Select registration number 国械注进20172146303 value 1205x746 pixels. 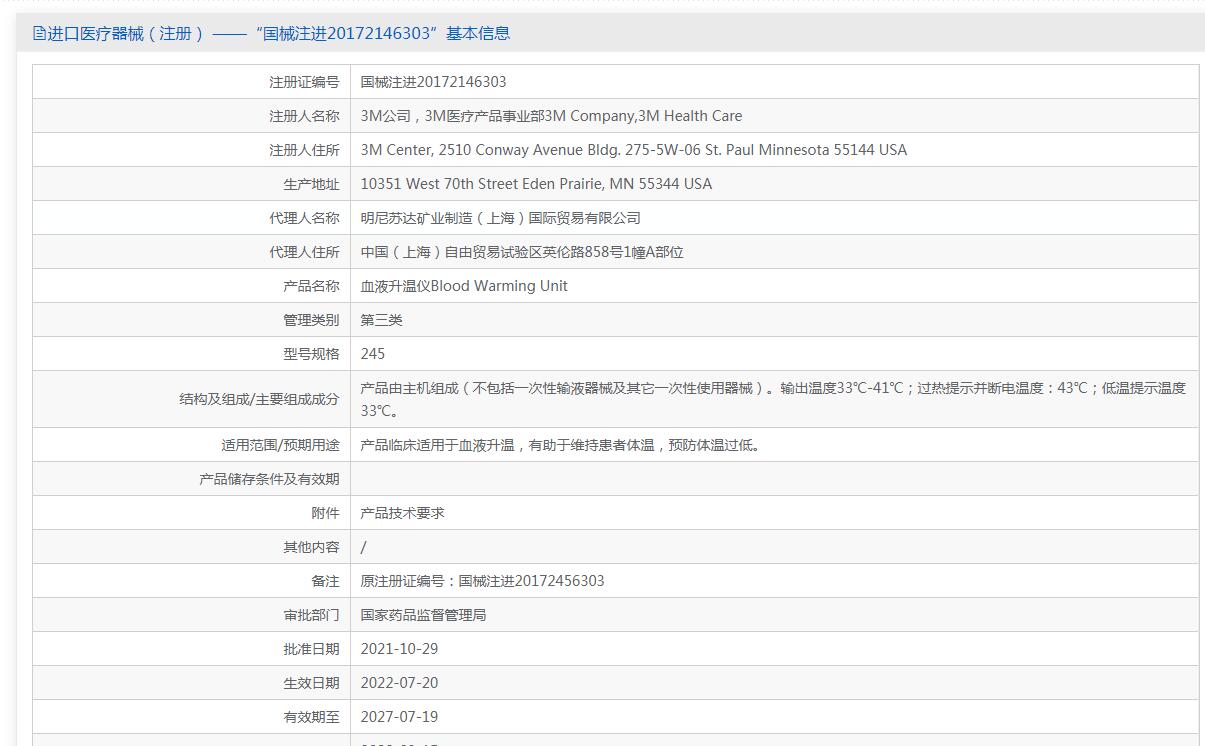(x=433, y=82)
